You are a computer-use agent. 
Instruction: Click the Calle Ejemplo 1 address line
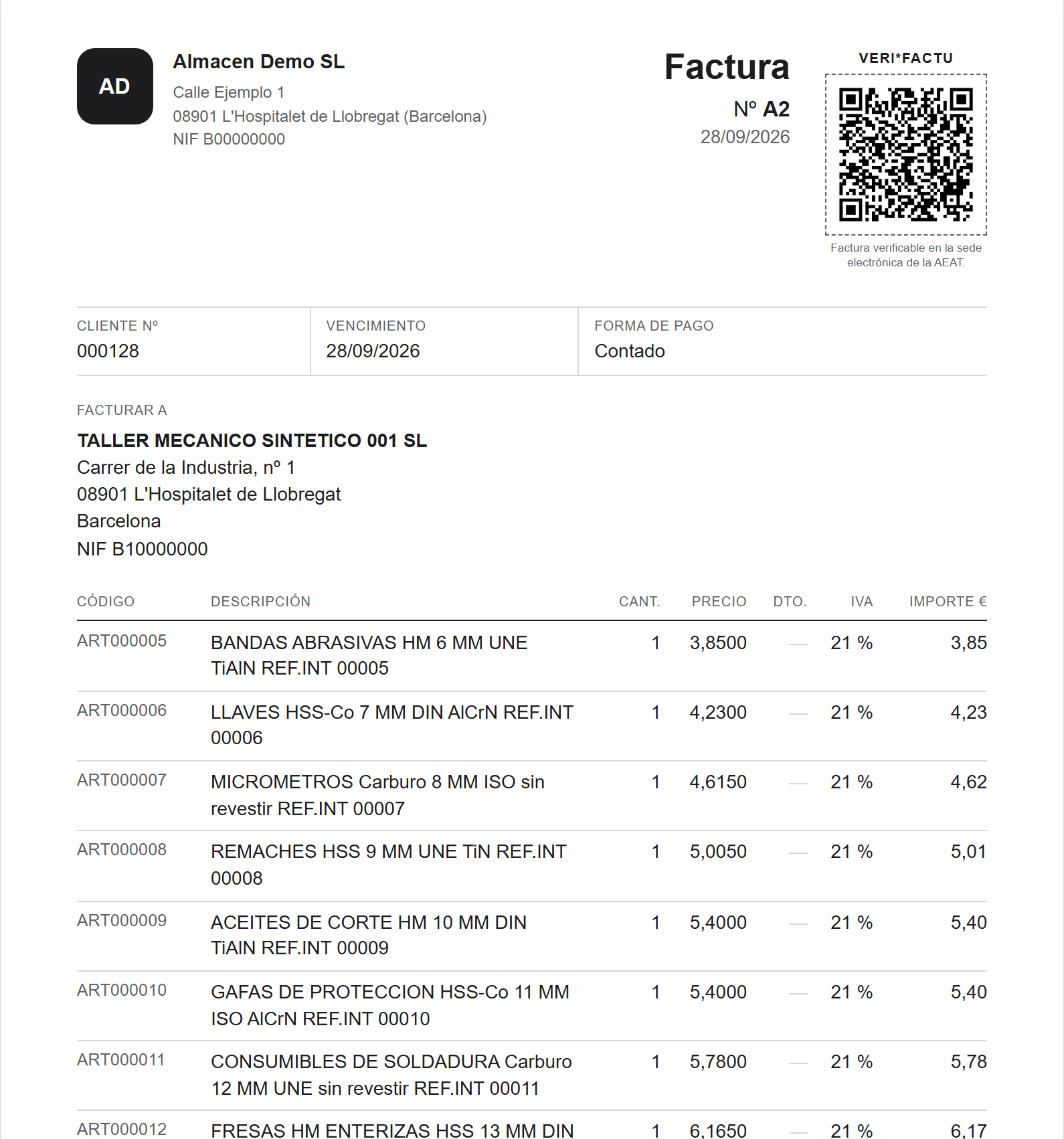(x=229, y=92)
